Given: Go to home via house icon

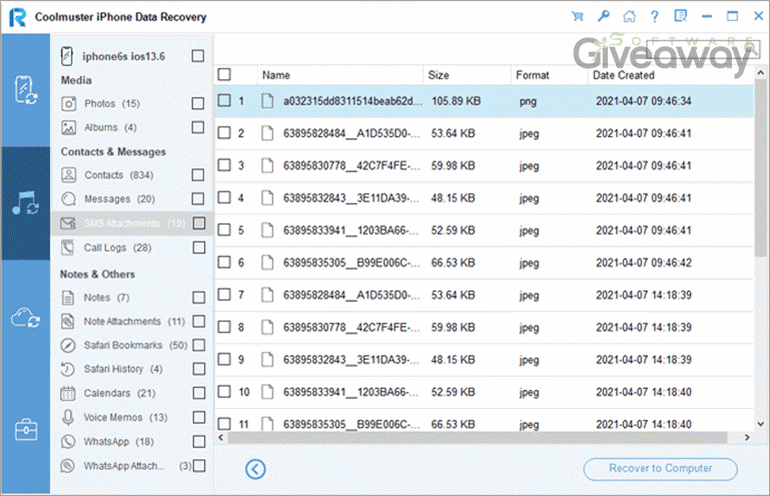Looking at the screenshot, I should tap(630, 16).
